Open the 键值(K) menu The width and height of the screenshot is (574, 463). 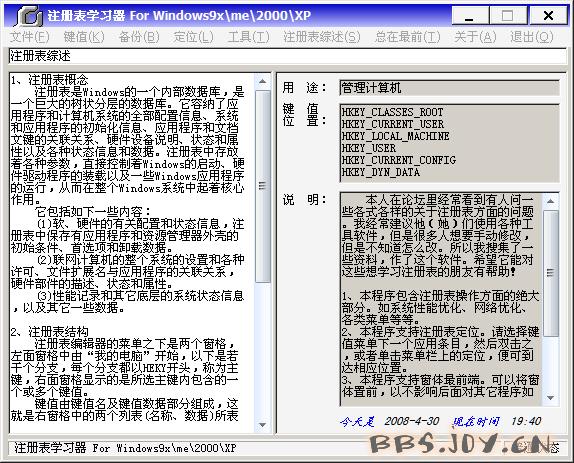pos(84,37)
